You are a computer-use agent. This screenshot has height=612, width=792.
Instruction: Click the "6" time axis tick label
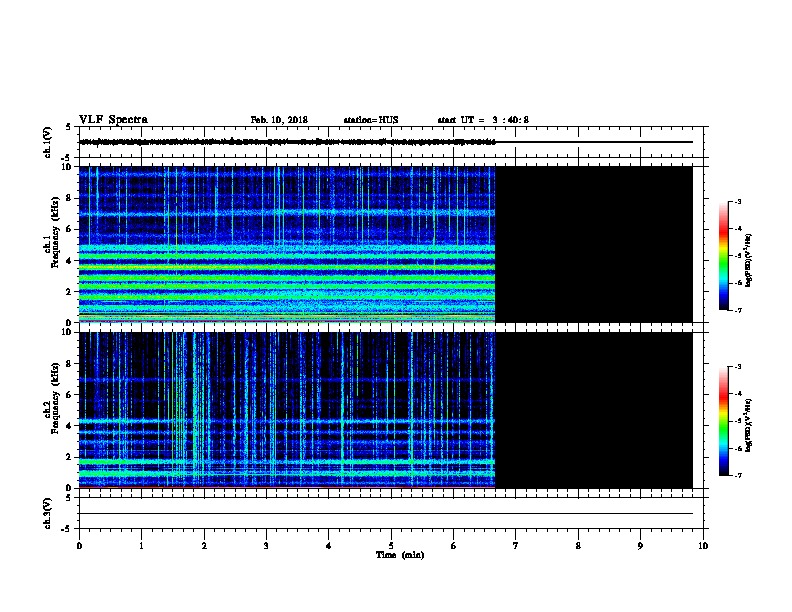(x=454, y=546)
